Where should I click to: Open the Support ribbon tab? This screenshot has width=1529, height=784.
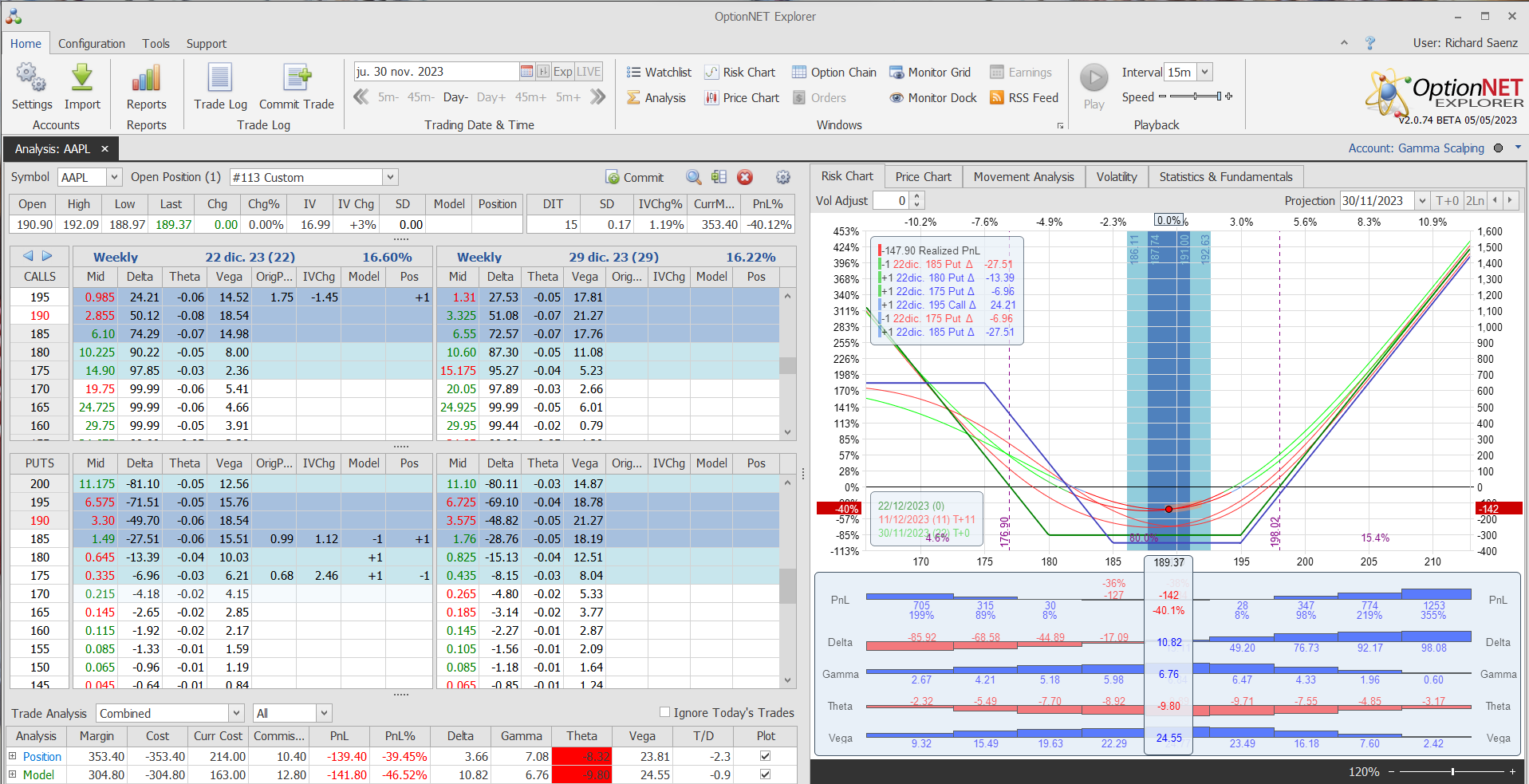coord(207,44)
